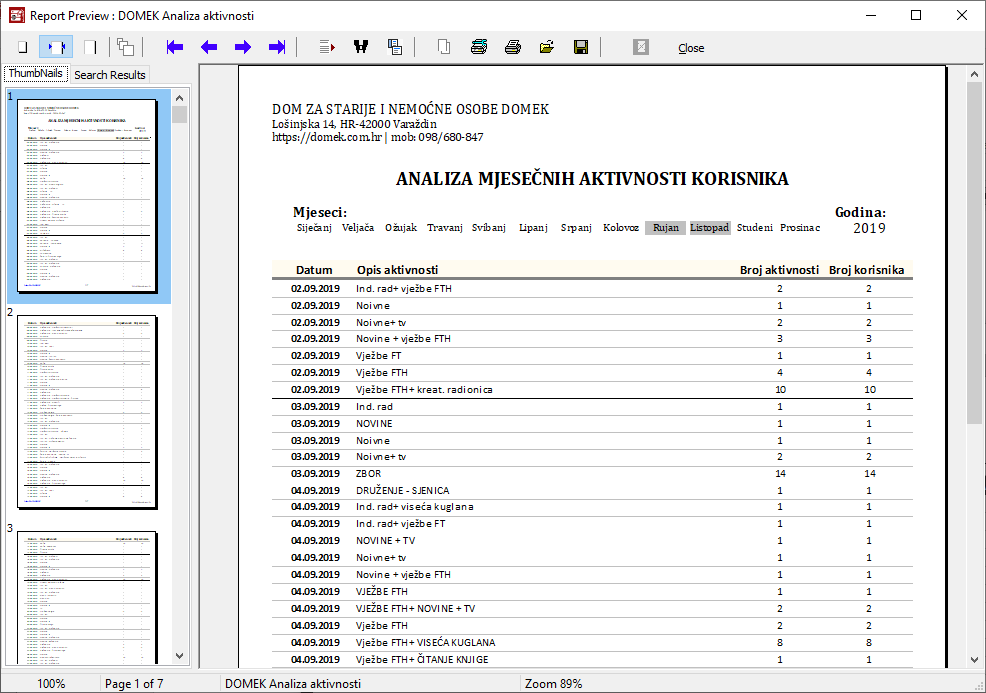Toggle whole page zoom view
Screen dimensions: 986x693
(x=22, y=47)
